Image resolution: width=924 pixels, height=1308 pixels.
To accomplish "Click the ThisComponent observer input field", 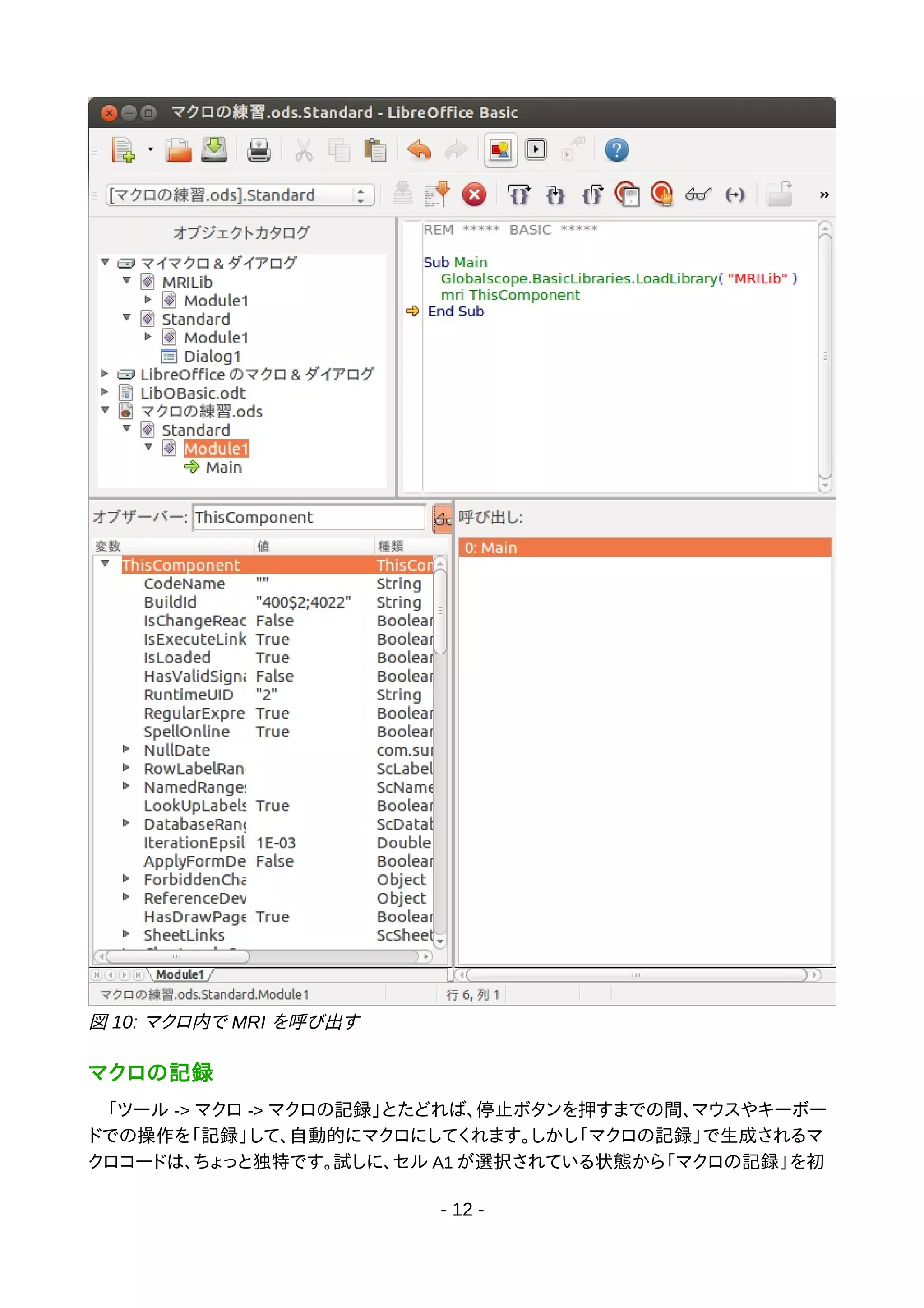I will pos(309,517).
